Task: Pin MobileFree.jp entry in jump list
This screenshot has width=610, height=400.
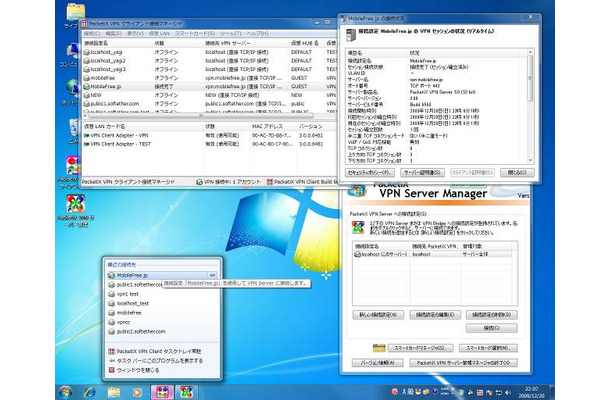Action: pos(212,275)
